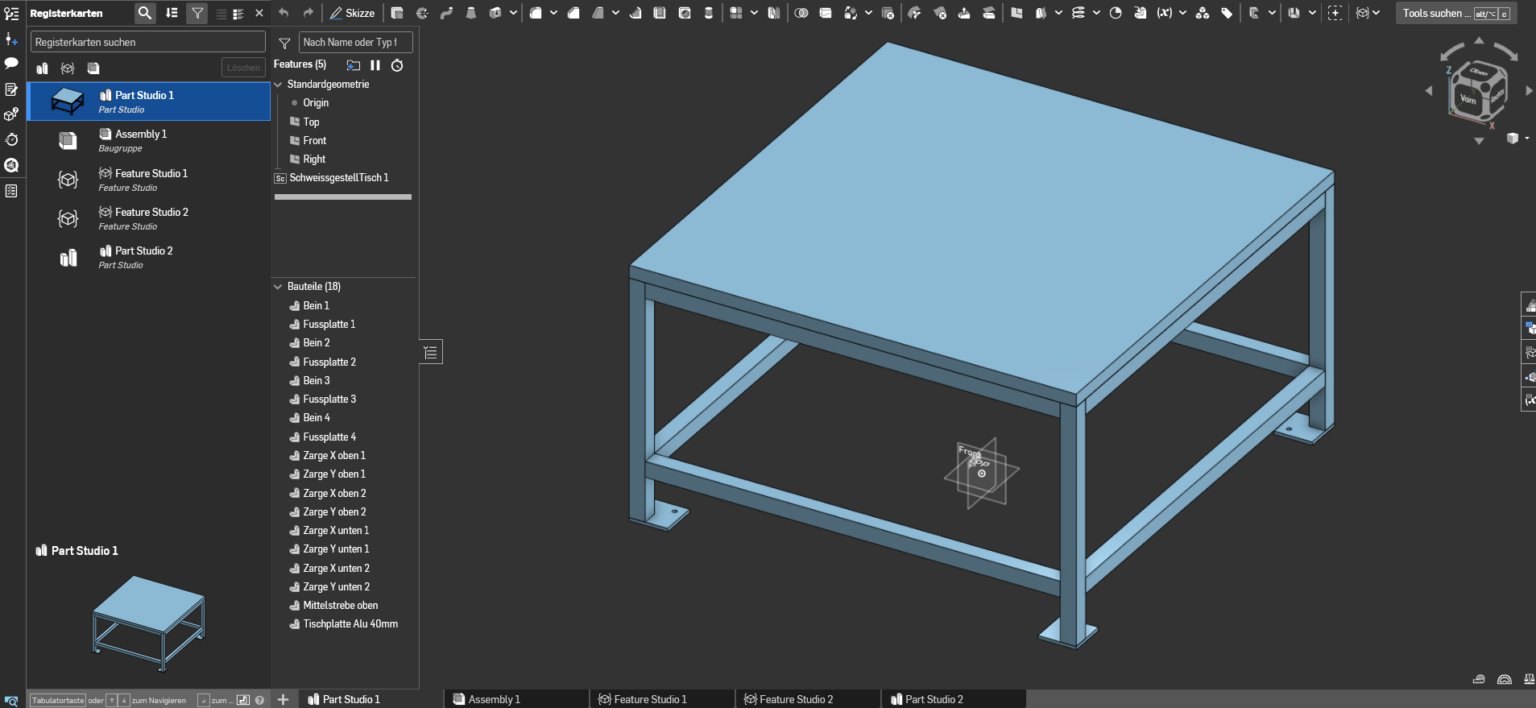The image size is (1536, 708).
Task: Open the variable (x) tool
Action: (x=1164, y=13)
